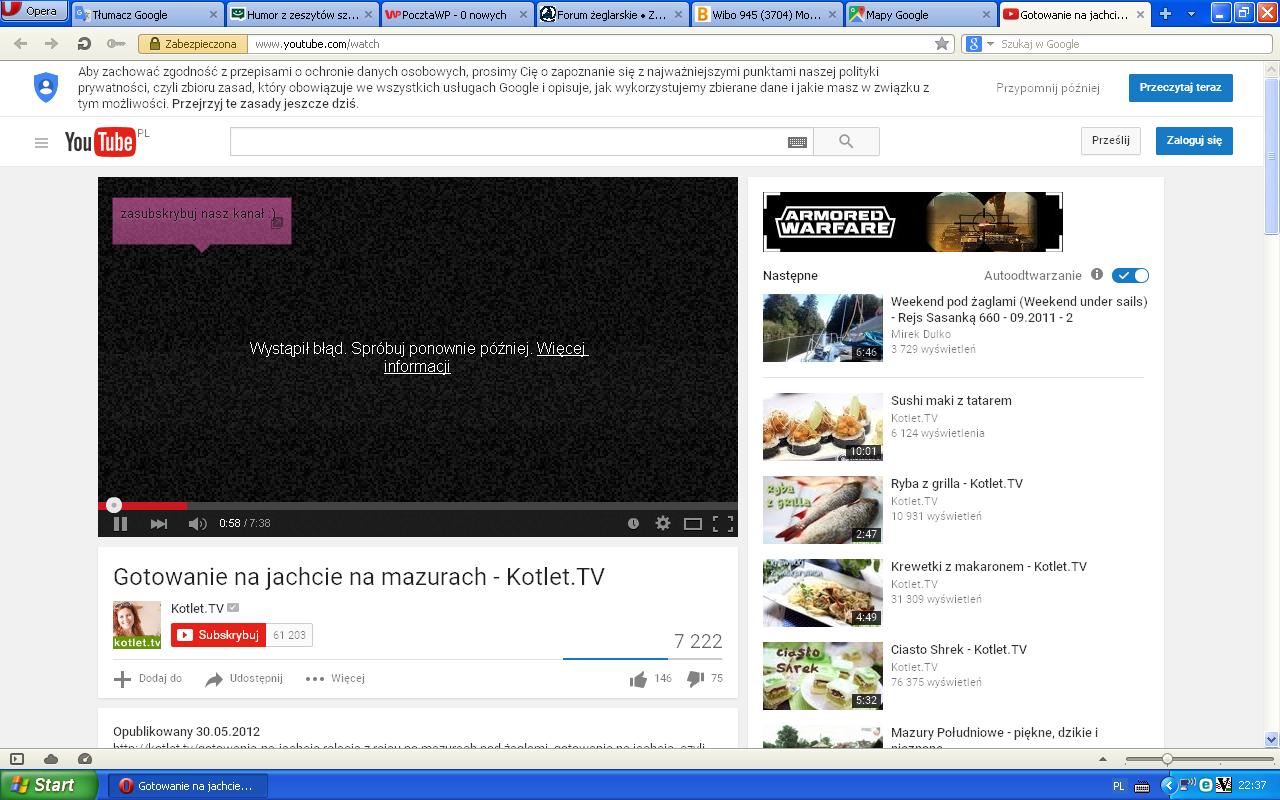Click Przypomnij później in the privacy notice
This screenshot has width=1280, height=800.
coord(1048,88)
